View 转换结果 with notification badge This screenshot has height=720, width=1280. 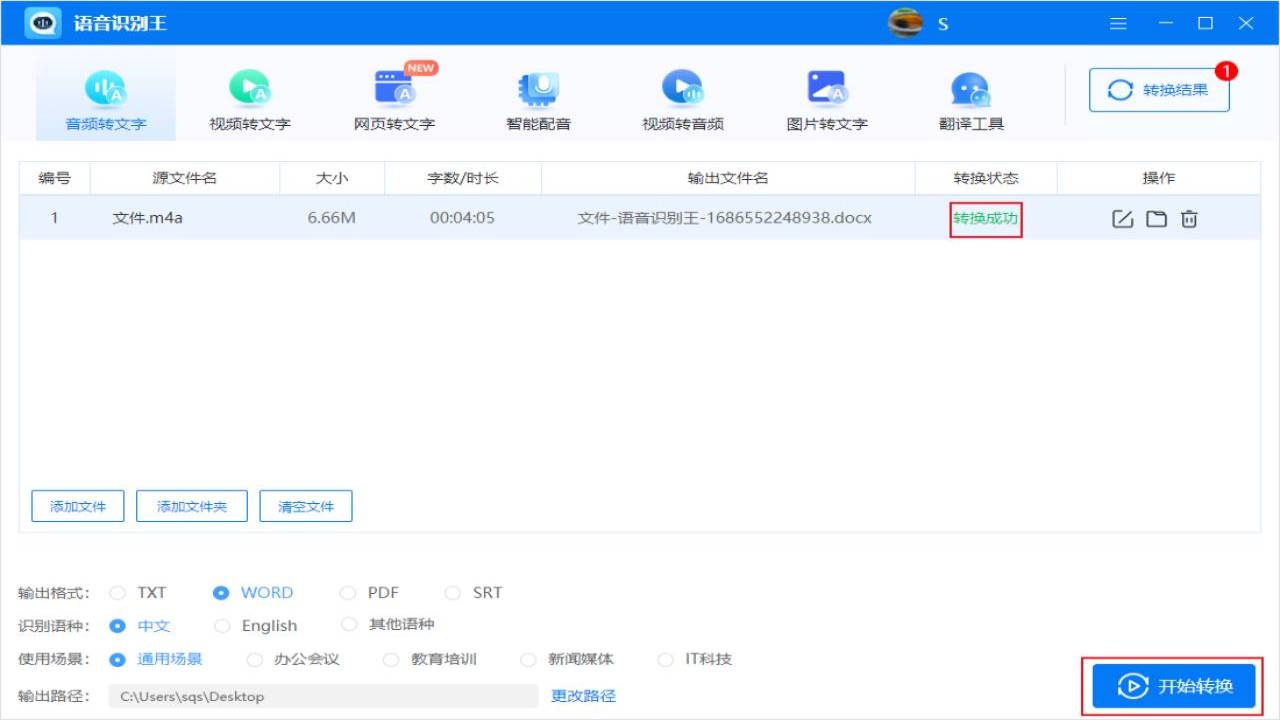click(x=1158, y=89)
